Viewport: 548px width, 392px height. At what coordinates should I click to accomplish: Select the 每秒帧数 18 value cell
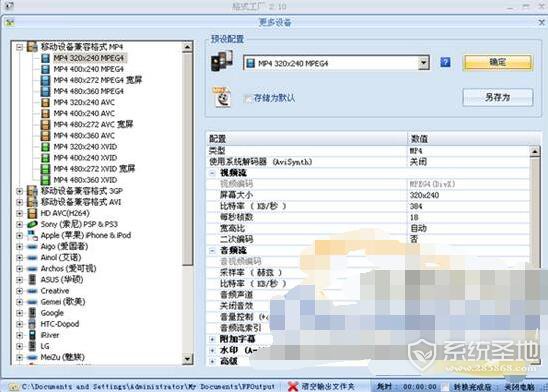click(x=468, y=217)
